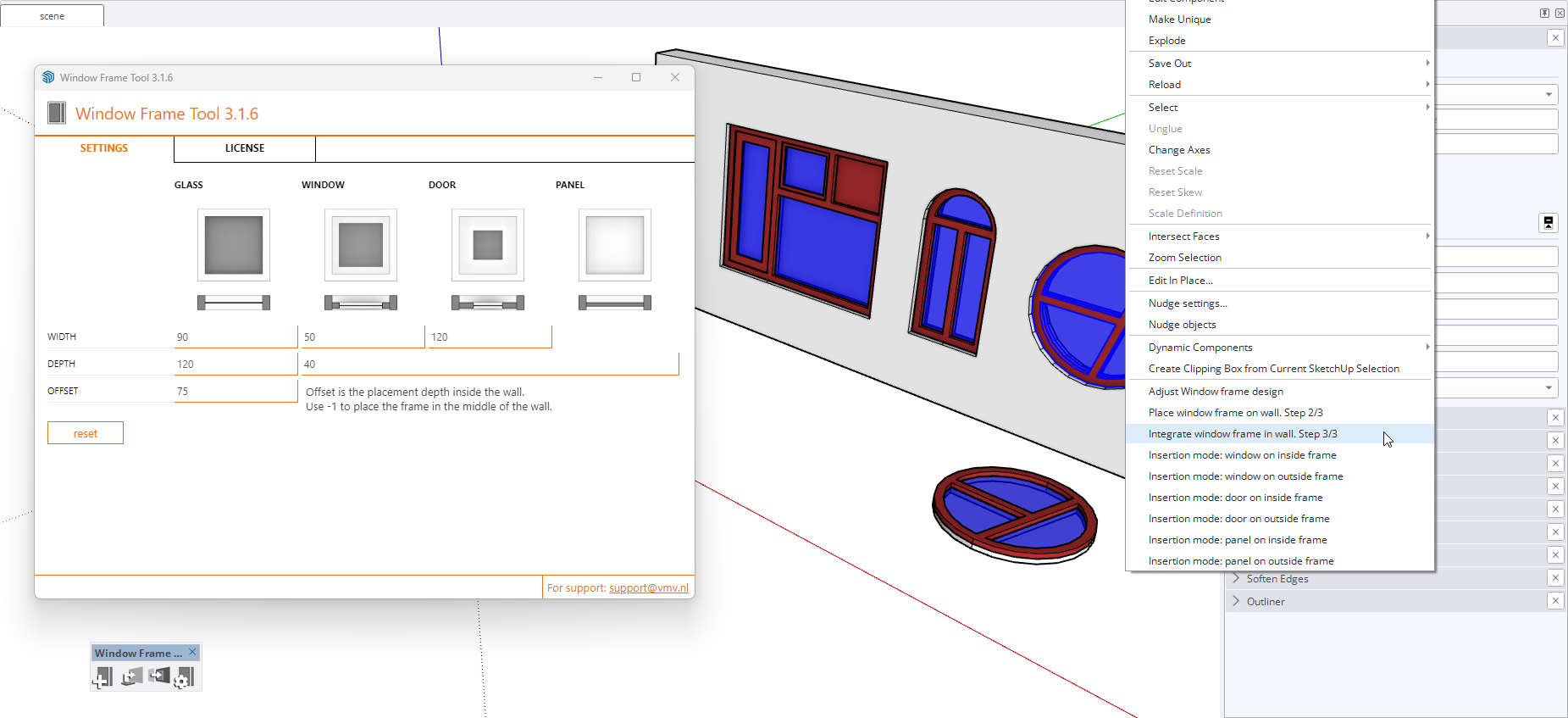Image resolution: width=1568 pixels, height=718 pixels.
Task: Choose the Panel frame type thumbnail
Action: pos(615,245)
